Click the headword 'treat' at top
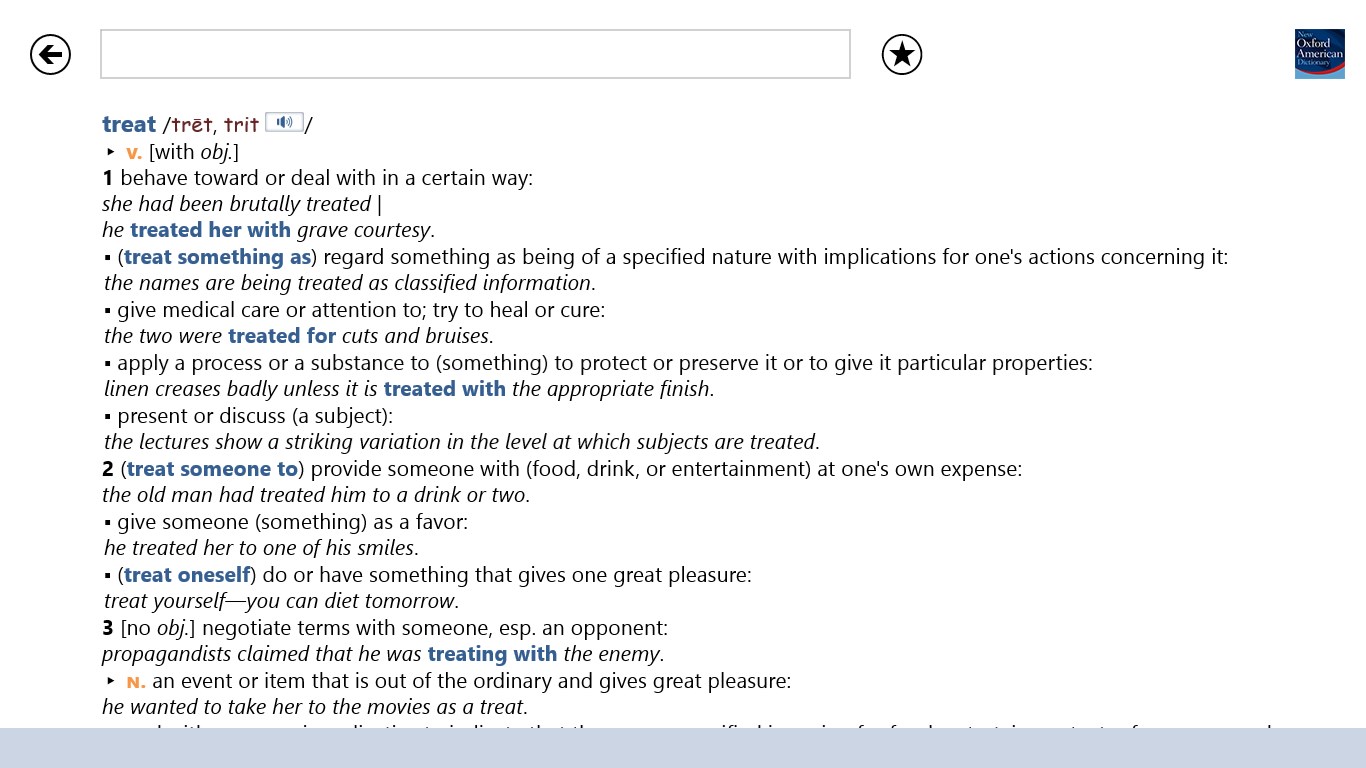The image size is (1366, 768). pos(129,125)
